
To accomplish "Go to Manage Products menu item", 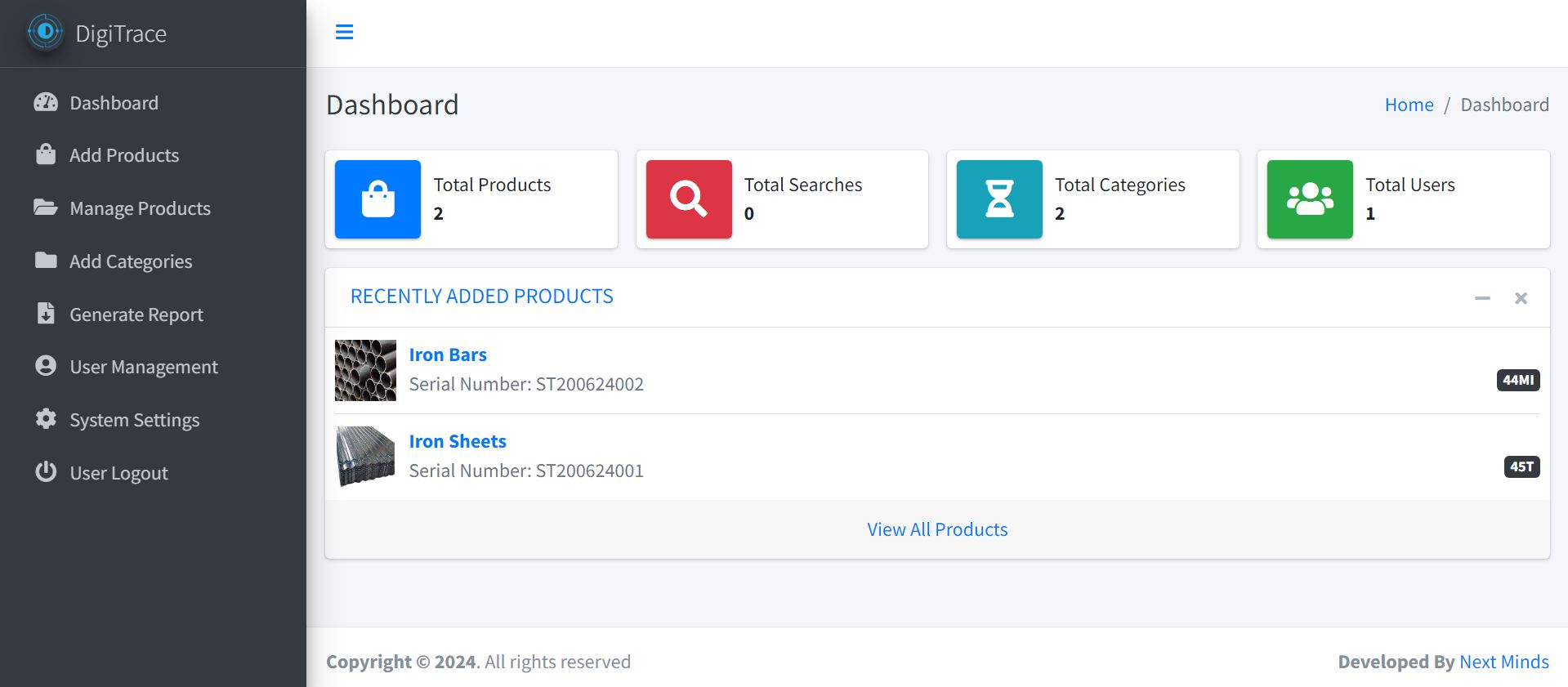I will [x=140, y=208].
